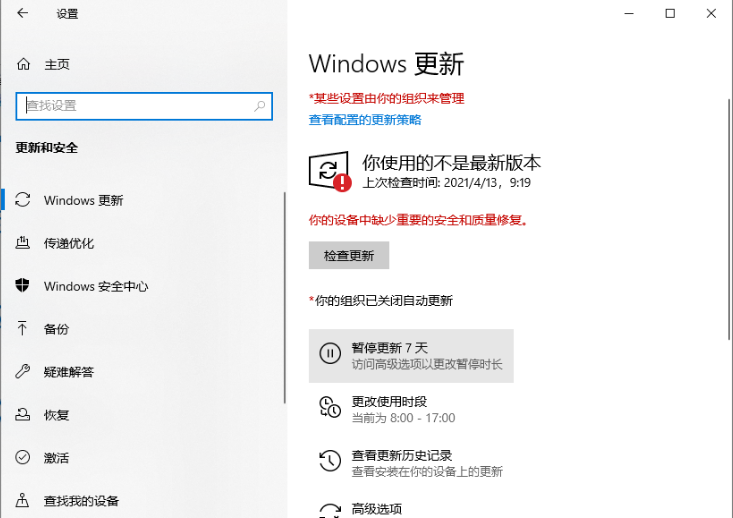Screen dimensions: 733x518
Task: Focus the 查找设置 search field
Action: tap(144, 106)
